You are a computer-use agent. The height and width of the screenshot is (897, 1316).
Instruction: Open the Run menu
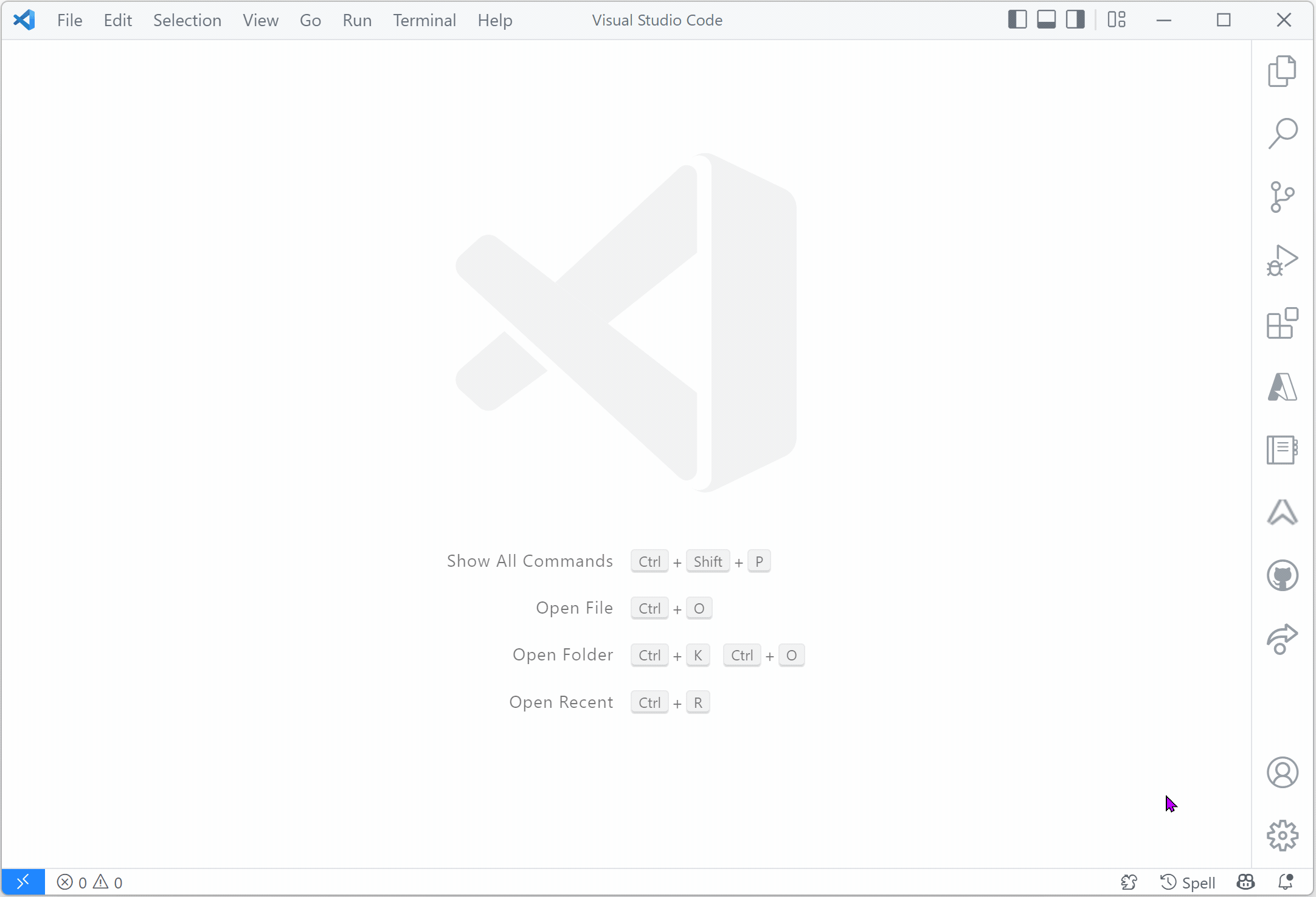(357, 20)
